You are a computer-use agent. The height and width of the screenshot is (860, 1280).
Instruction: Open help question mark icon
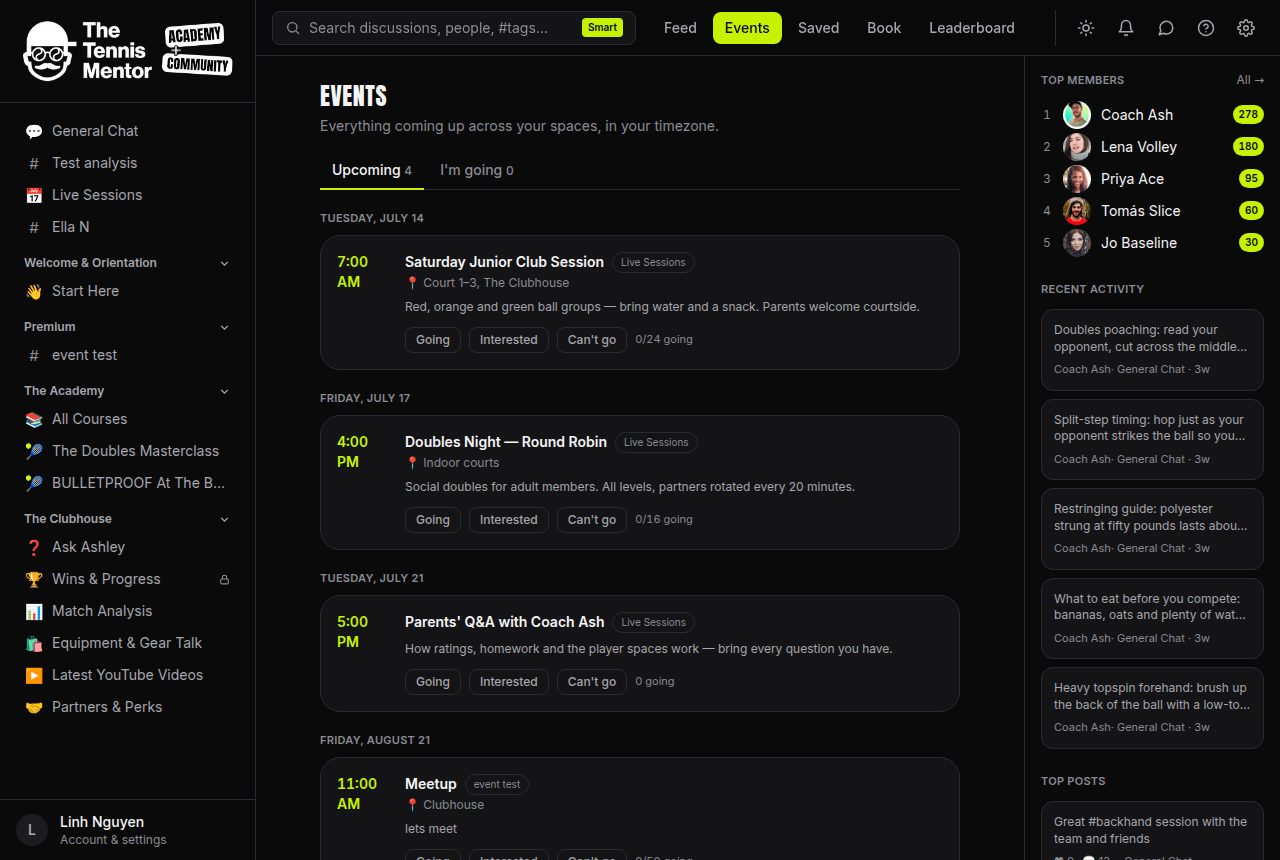click(x=1206, y=28)
